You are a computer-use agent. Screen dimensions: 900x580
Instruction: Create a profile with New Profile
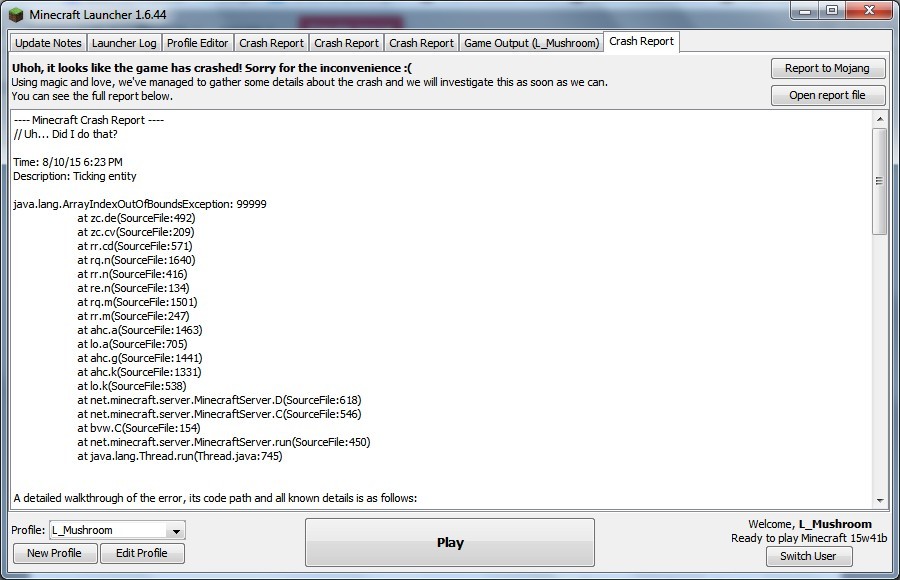pyautogui.click(x=55, y=553)
